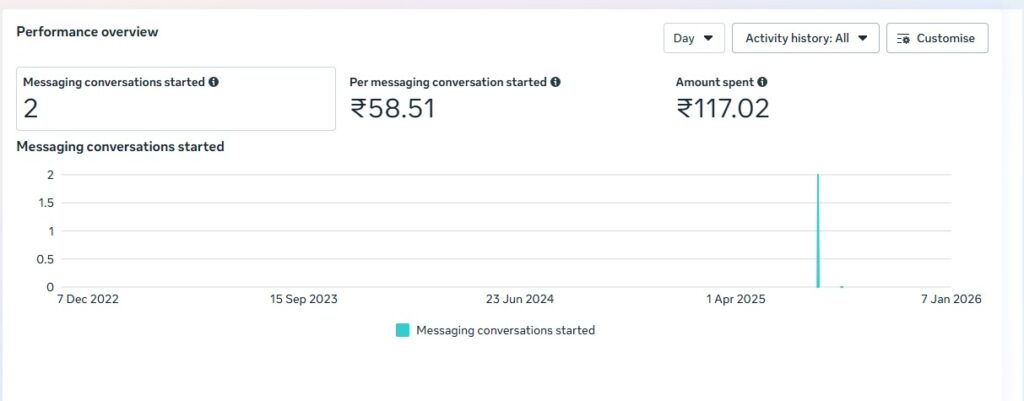
Task: Click the chart title above the graph
Action: point(120,147)
